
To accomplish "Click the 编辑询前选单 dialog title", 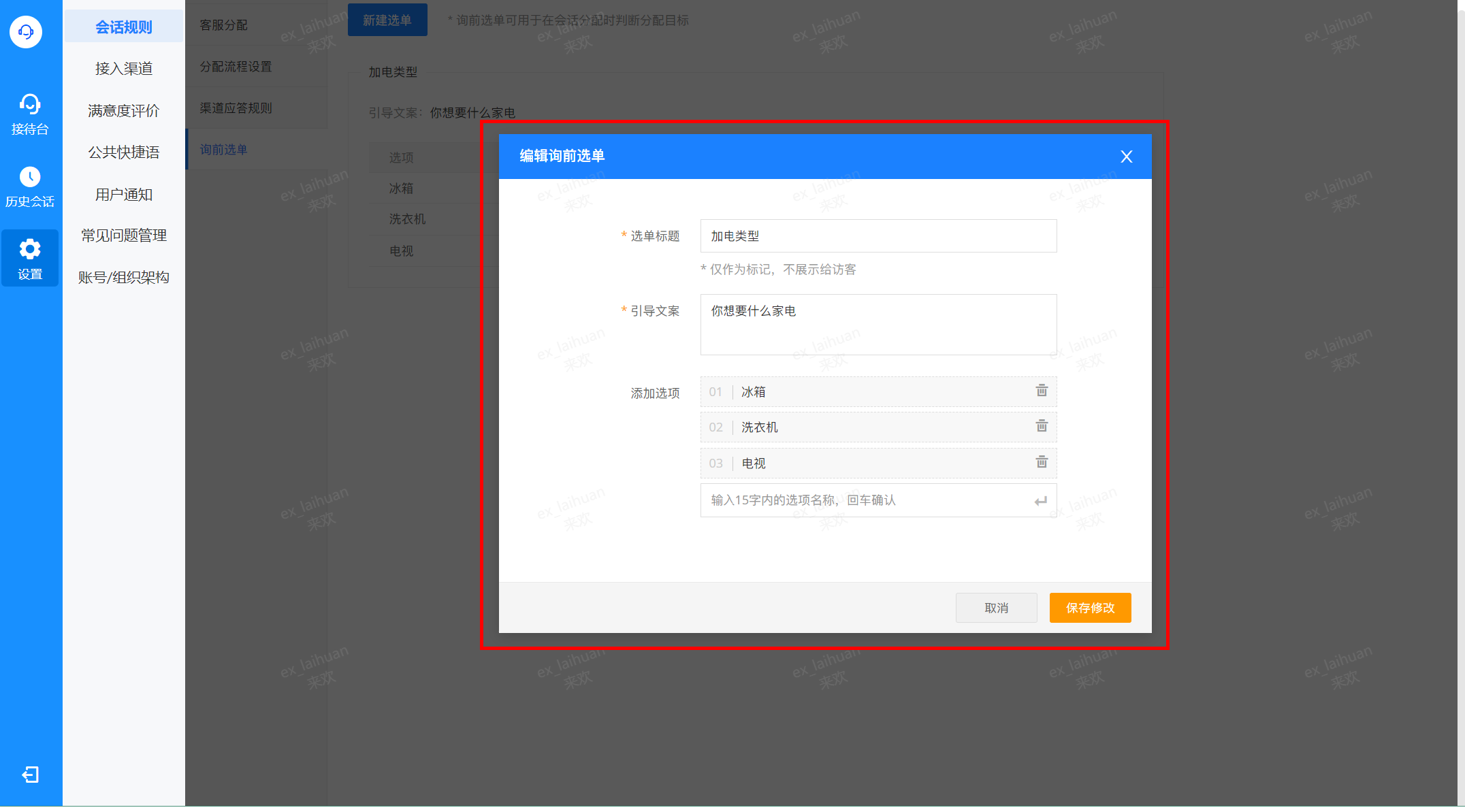I will [x=562, y=156].
